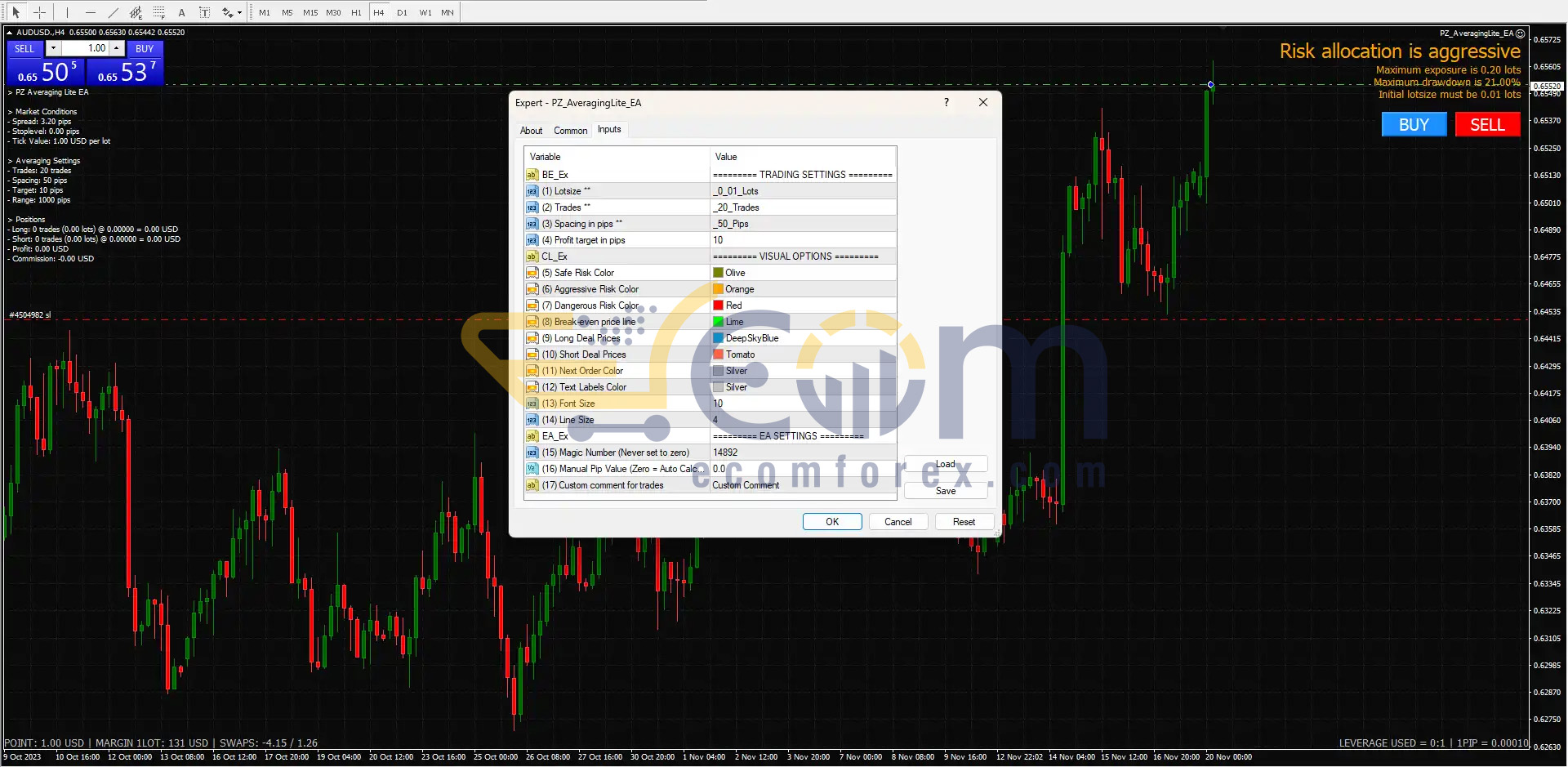Click the Orange color swatch
Screen dimensions: 1568x767
tap(718, 289)
